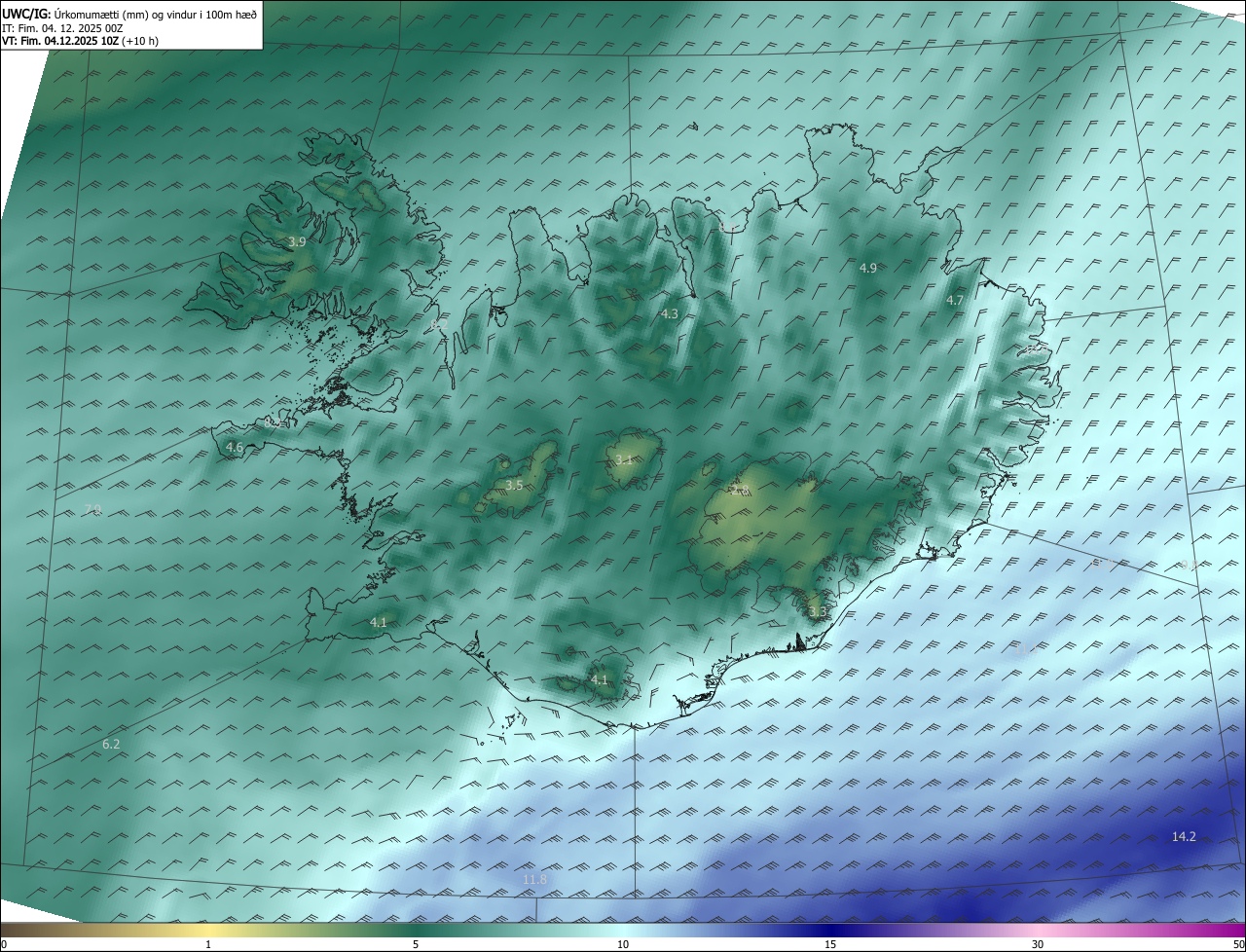Click the map value label 3.1
Image resolution: width=1246 pixels, height=952 pixels.
(x=624, y=460)
